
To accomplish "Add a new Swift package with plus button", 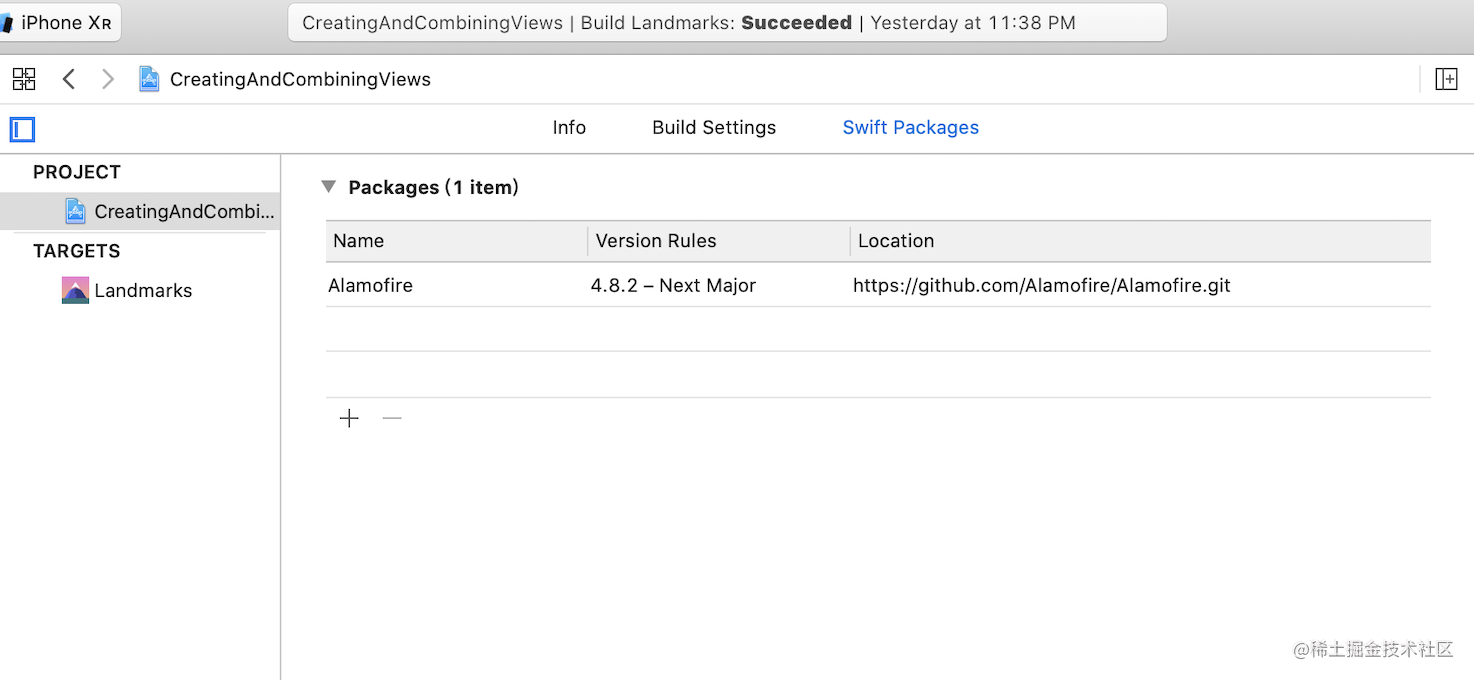I will tap(349, 418).
